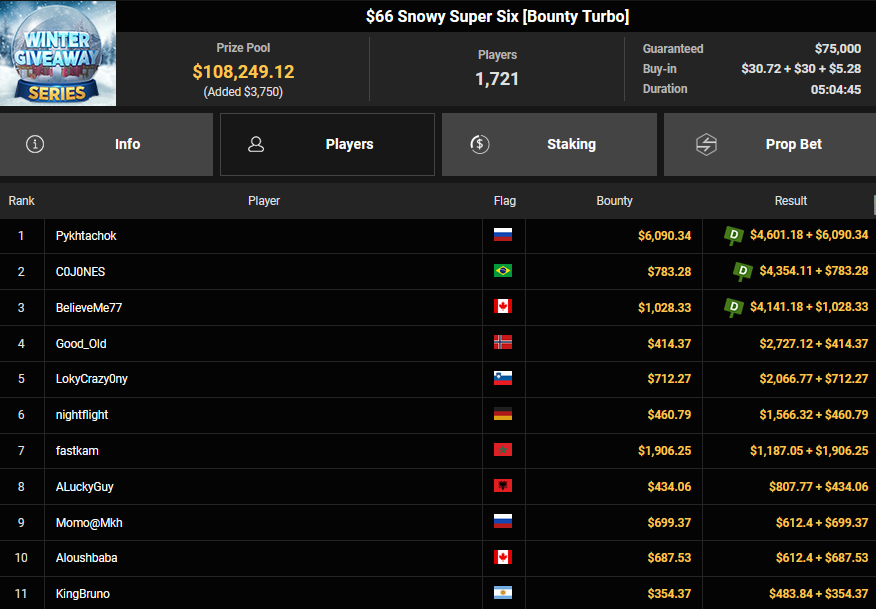Click the green deal badge in BelieveMe77's result

pyautogui.click(x=734, y=307)
